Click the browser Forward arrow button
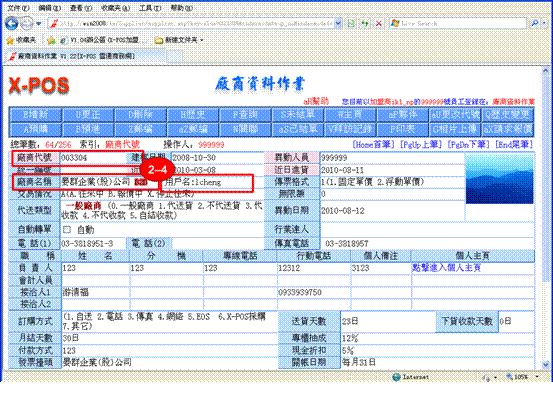Screen dimensions: 553x399 [x=26, y=24]
